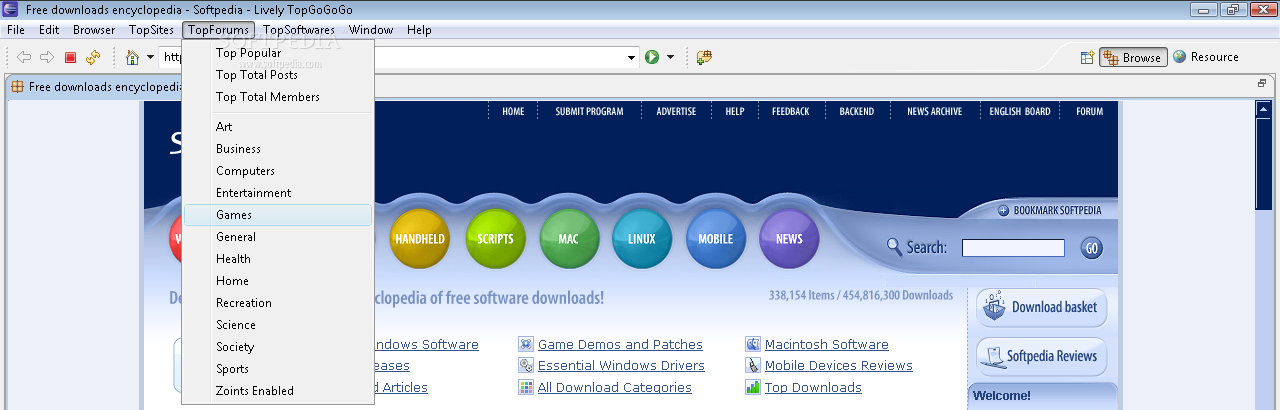This screenshot has width=1280, height=410.
Task: Open dropdown arrow beside green Go icon
Action: 671,58
